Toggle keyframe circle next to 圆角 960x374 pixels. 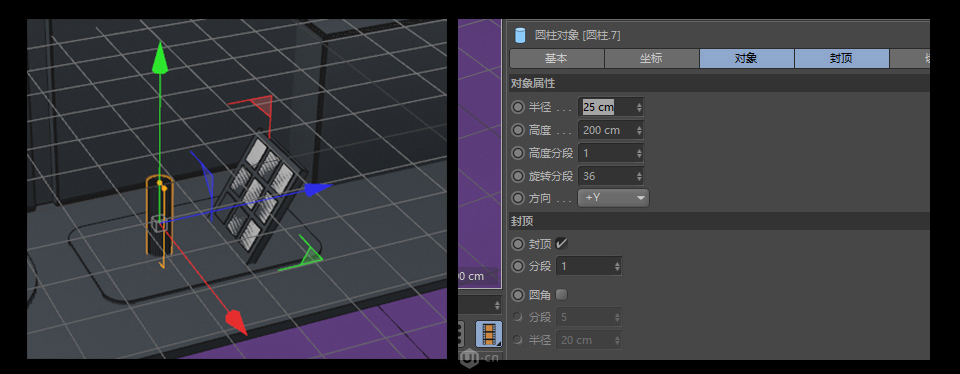(x=518, y=295)
